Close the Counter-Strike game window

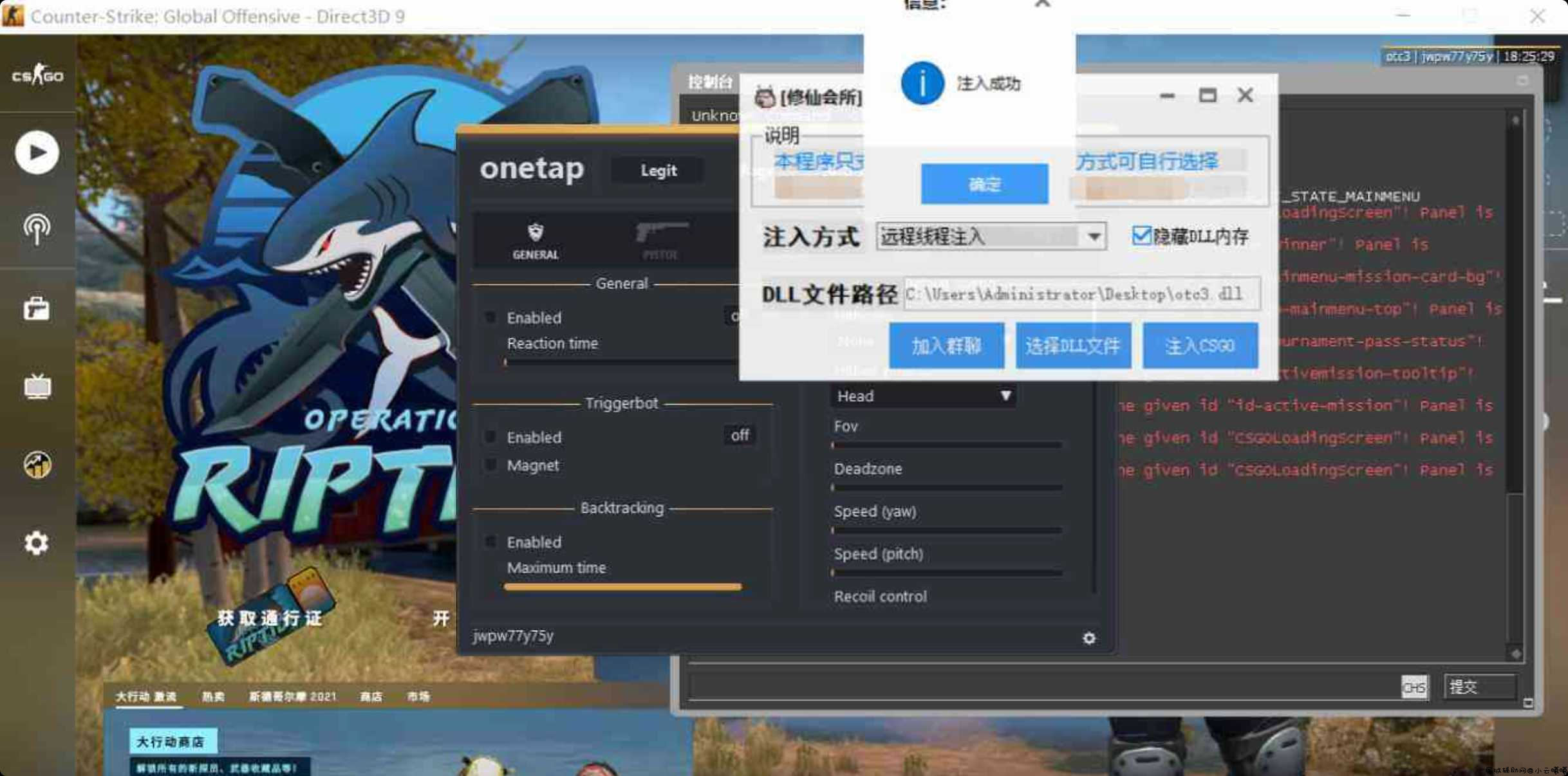coord(1537,15)
